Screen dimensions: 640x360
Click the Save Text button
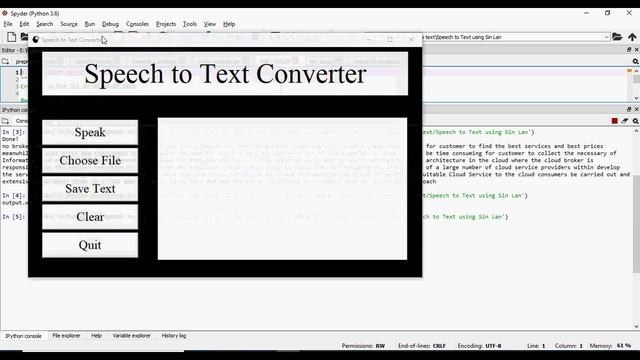click(x=90, y=189)
